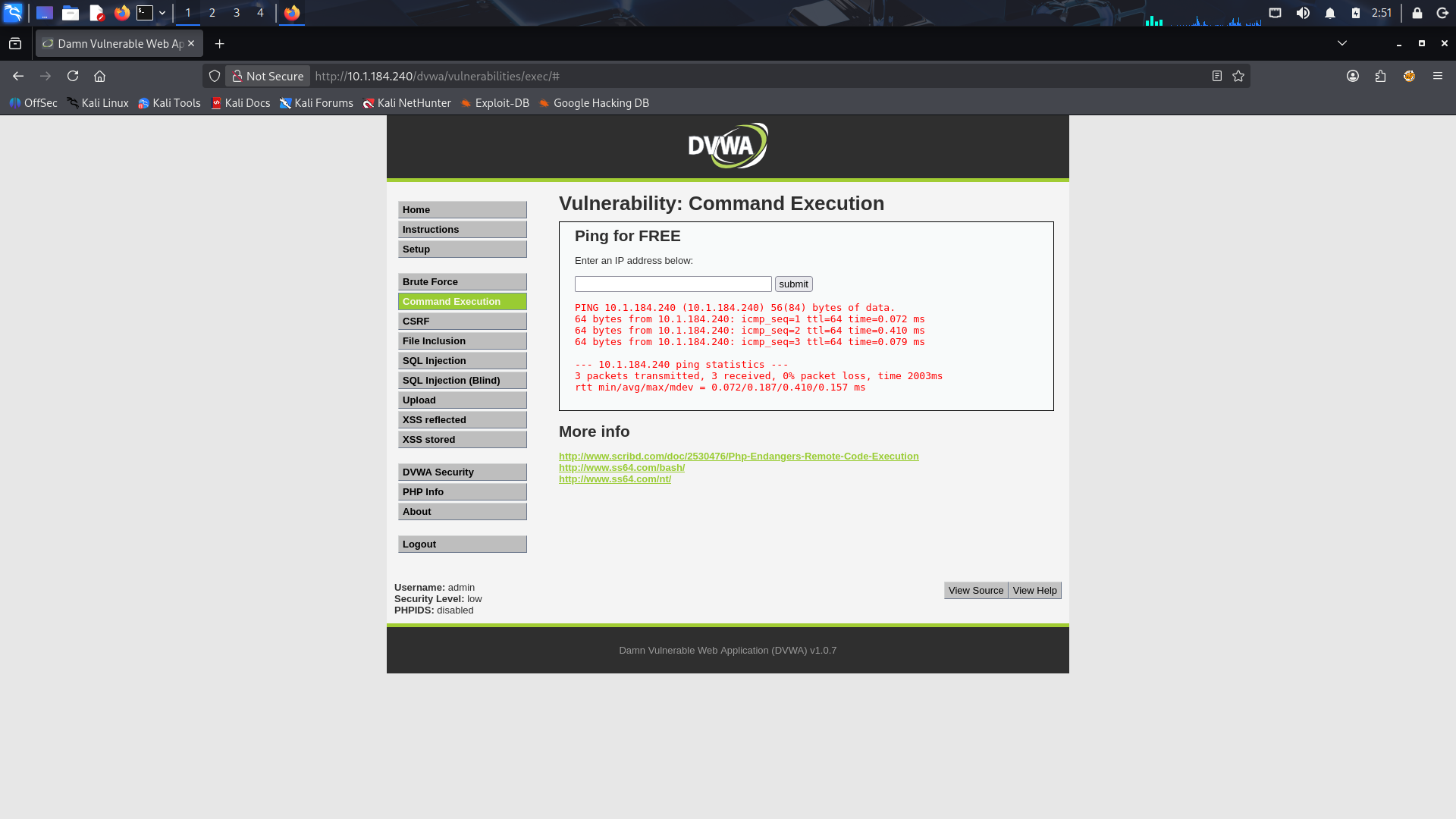This screenshot has width=1456, height=819.
Task: Open the Kali NetHunter bookmark
Action: 406,103
